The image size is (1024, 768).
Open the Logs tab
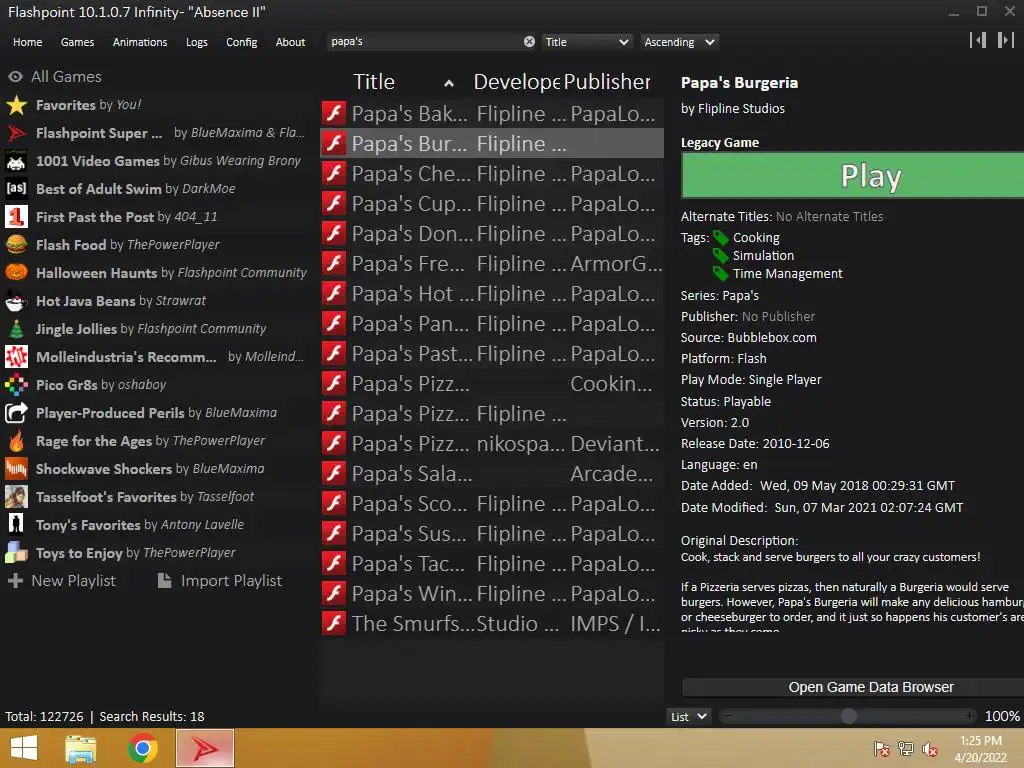pyautogui.click(x=197, y=42)
